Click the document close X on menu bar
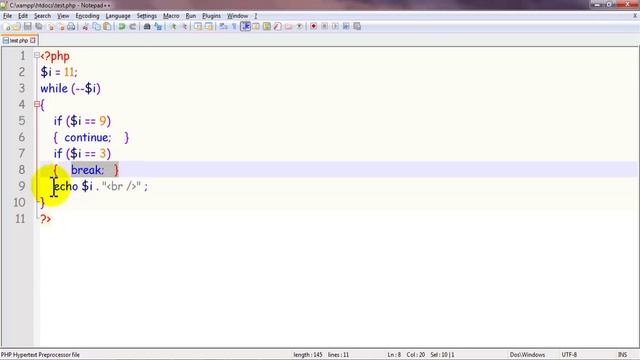Screen dimensions: 640x360 coord(635,16)
